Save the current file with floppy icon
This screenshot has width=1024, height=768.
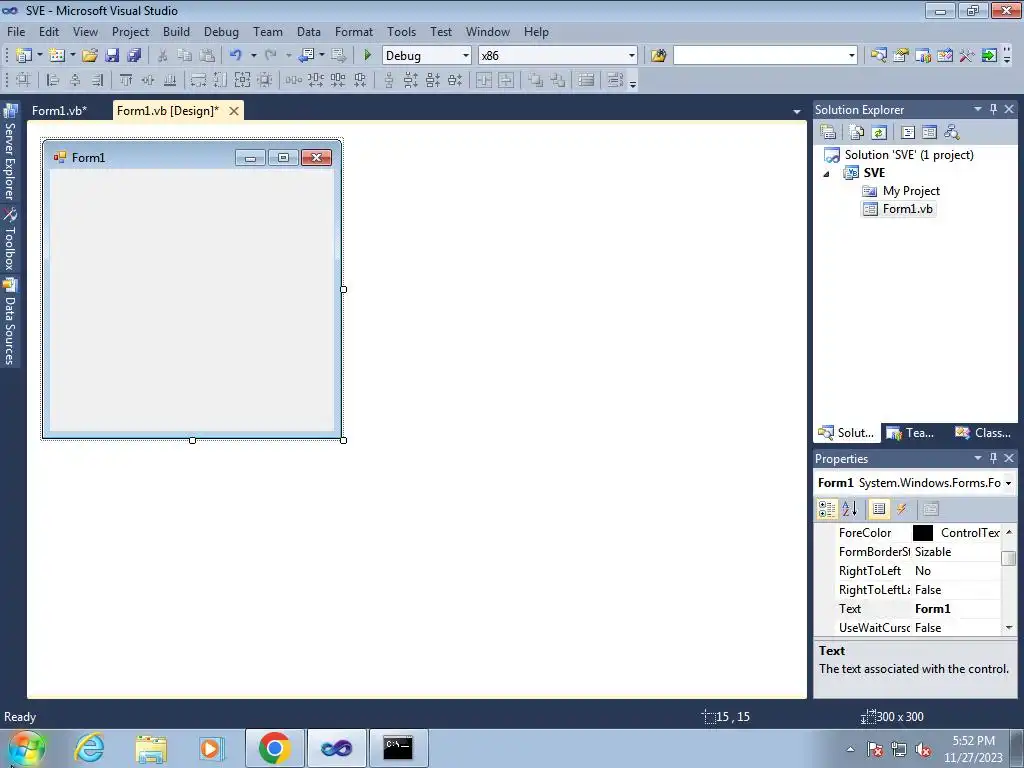click(112, 56)
